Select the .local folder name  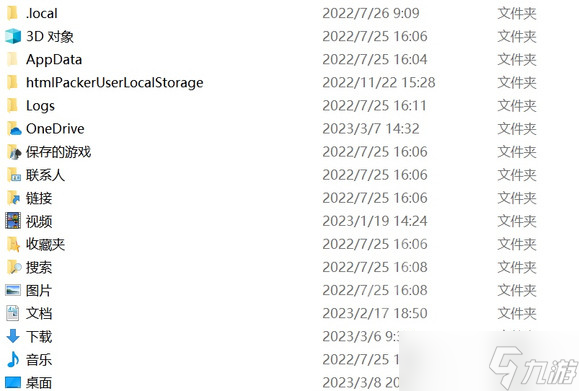coord(42,13)
